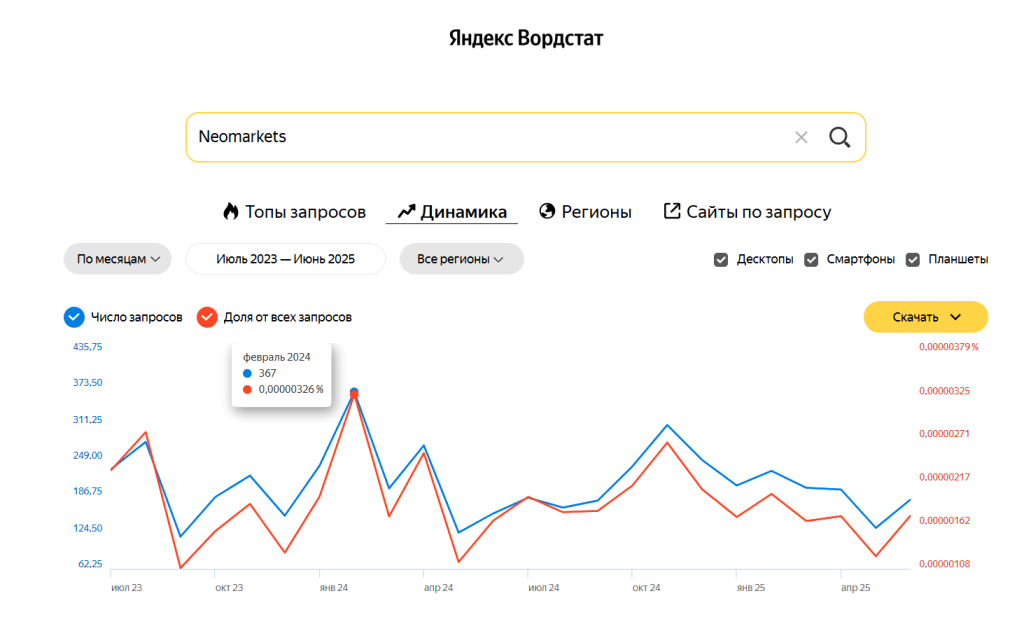Open the По месяцам grouping dropdown
The width and height of the screenshot is (1024, 624).
pos(118,259)
